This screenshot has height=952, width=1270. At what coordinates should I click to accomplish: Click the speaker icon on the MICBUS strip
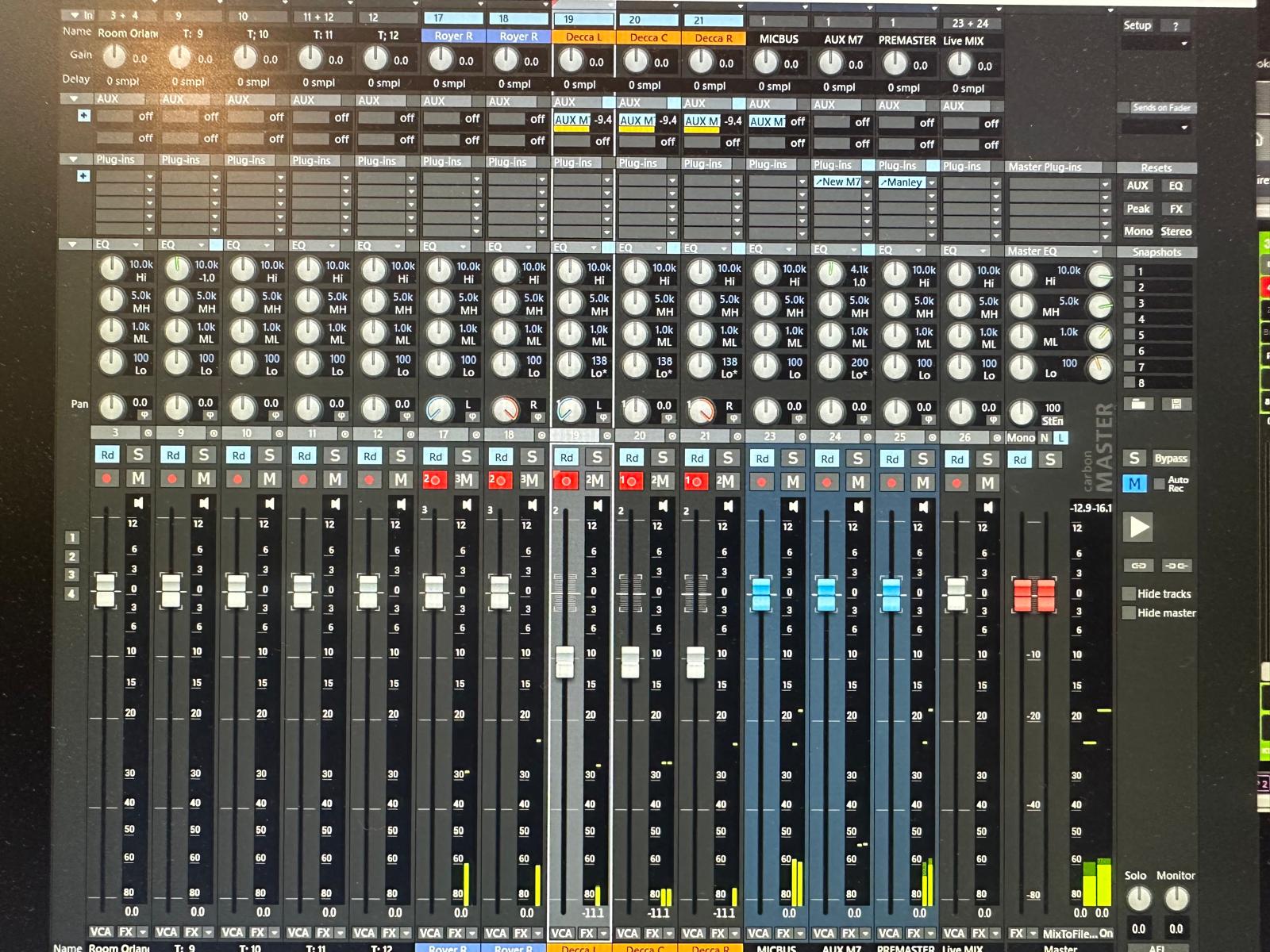tap(793, 505)
